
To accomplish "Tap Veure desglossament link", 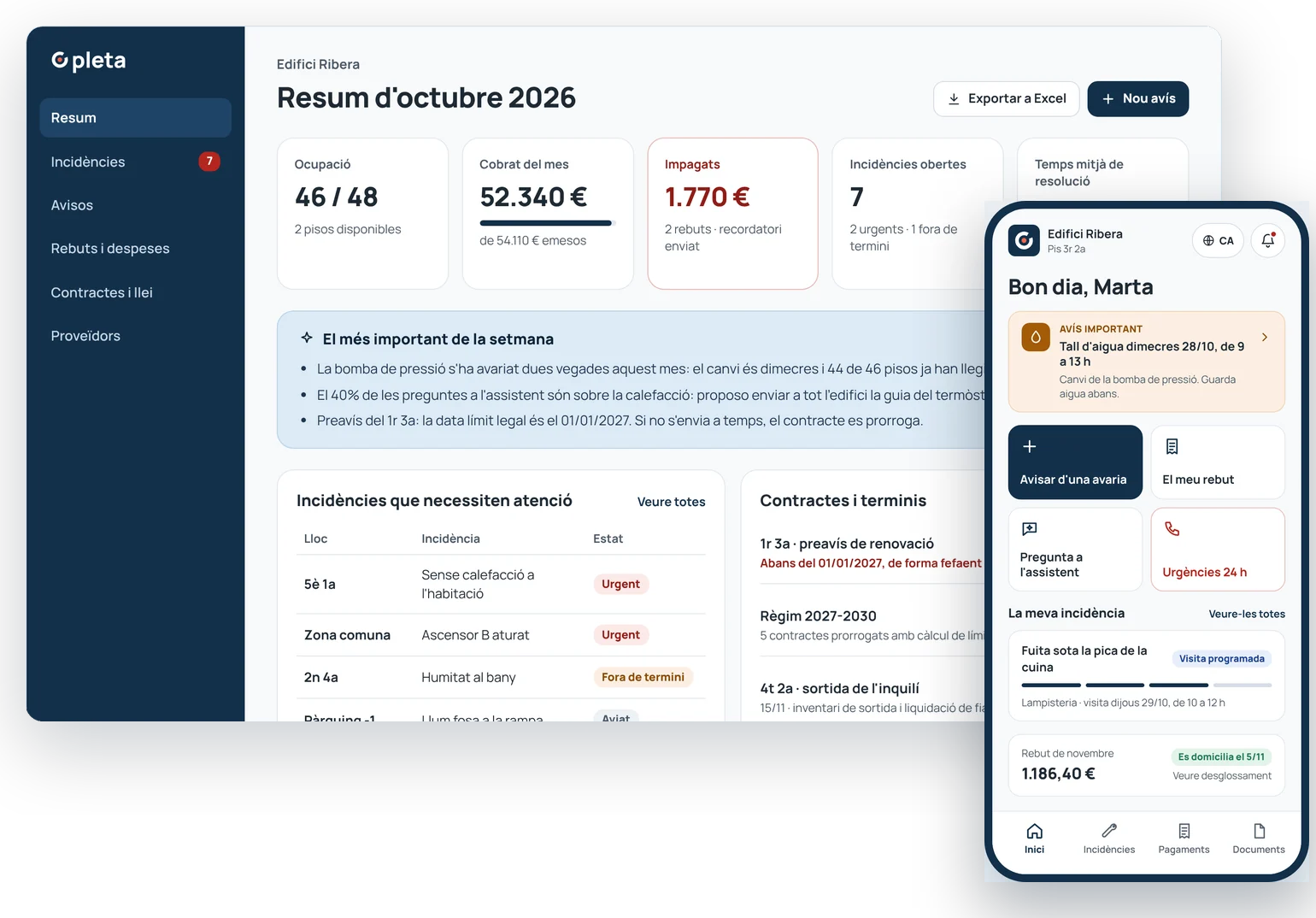I will pos(1222,776).
